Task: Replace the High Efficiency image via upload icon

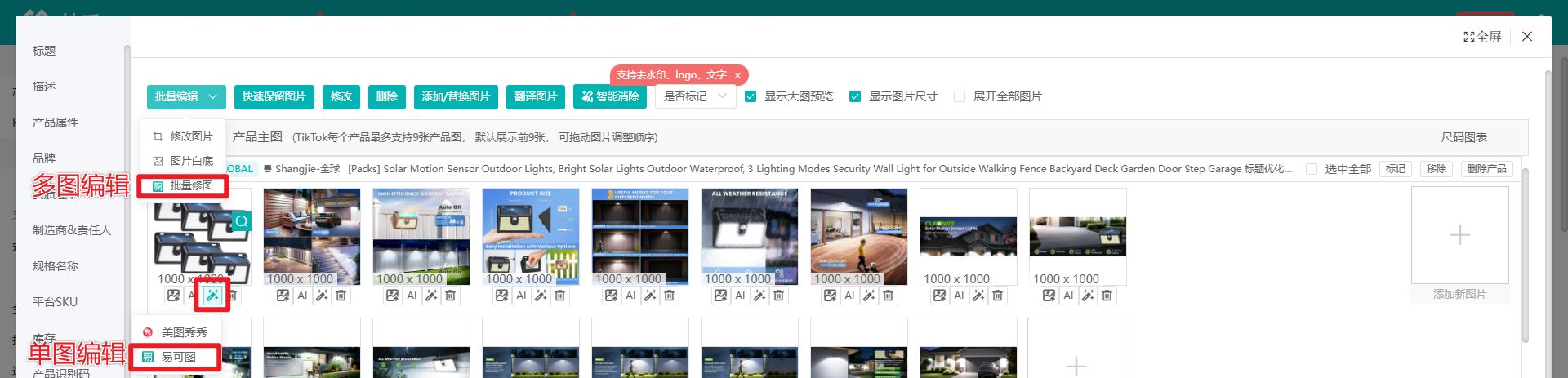Action: click(392, 296)
